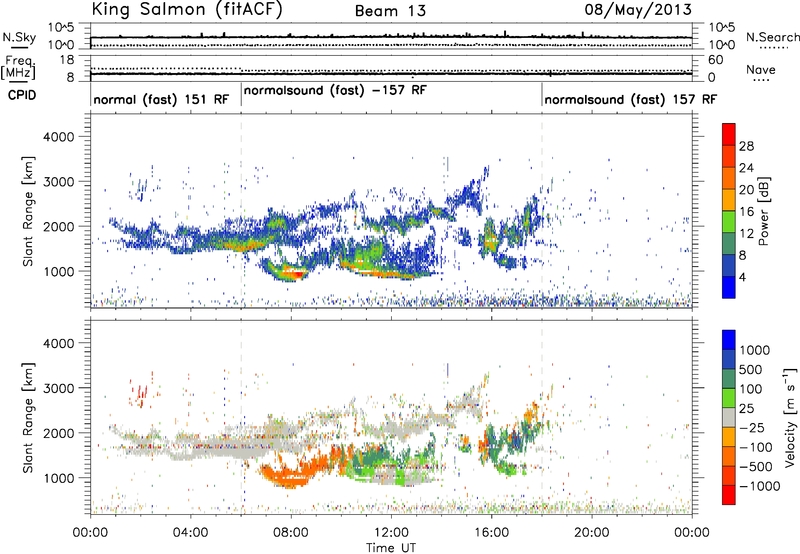Screen dimensions: 800x554
Task: Click the "normalsound (fast) 157 RF" CPID entry
Action: [x=631, y=99]
